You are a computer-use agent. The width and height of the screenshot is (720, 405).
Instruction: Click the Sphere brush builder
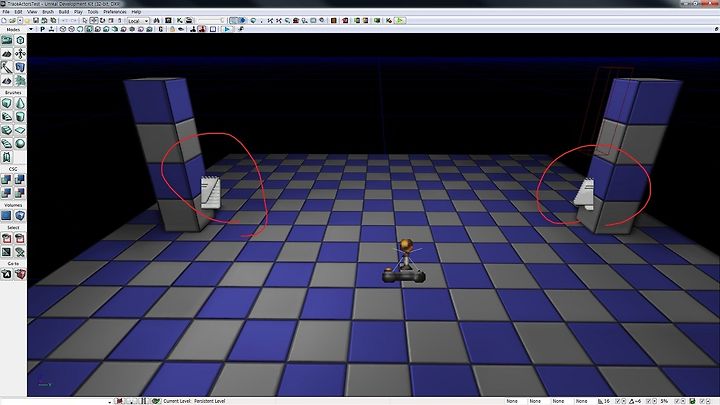(20, 144)
